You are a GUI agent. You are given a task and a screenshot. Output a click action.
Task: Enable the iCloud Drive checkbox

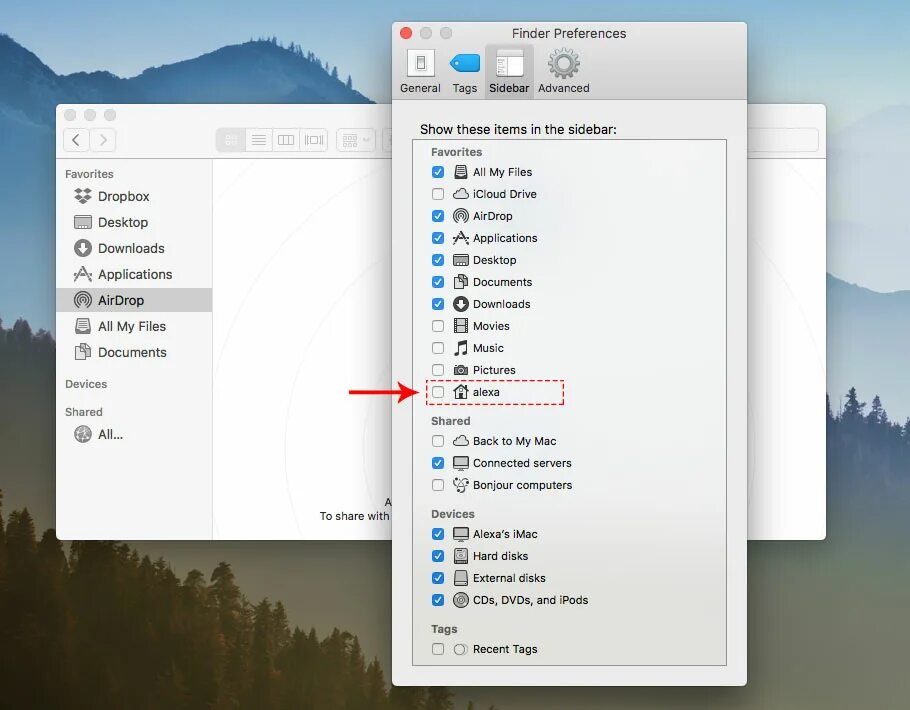pos(438,194)
